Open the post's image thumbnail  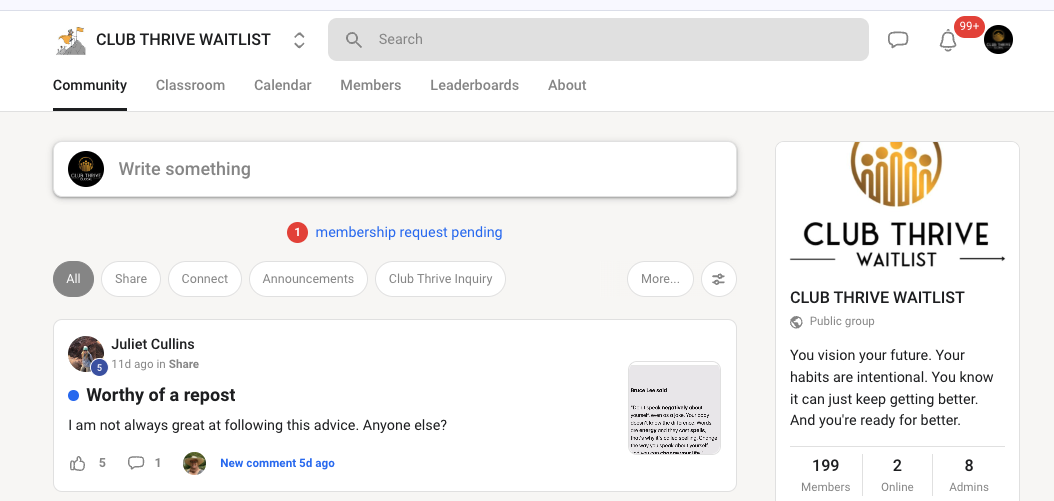pyautogui.click(x=674, y=408)
